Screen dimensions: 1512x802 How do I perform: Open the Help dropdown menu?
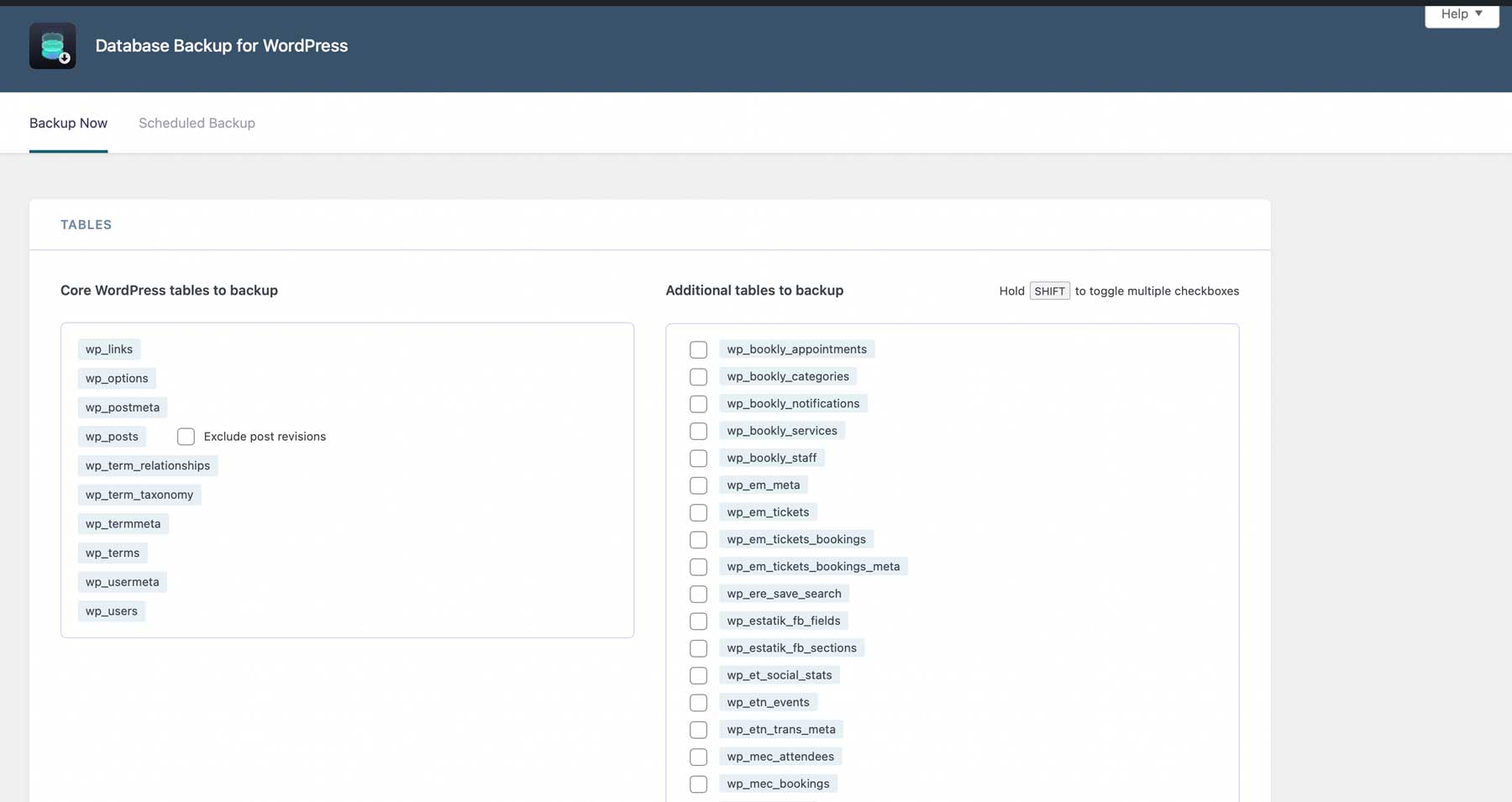[1461, 14]
